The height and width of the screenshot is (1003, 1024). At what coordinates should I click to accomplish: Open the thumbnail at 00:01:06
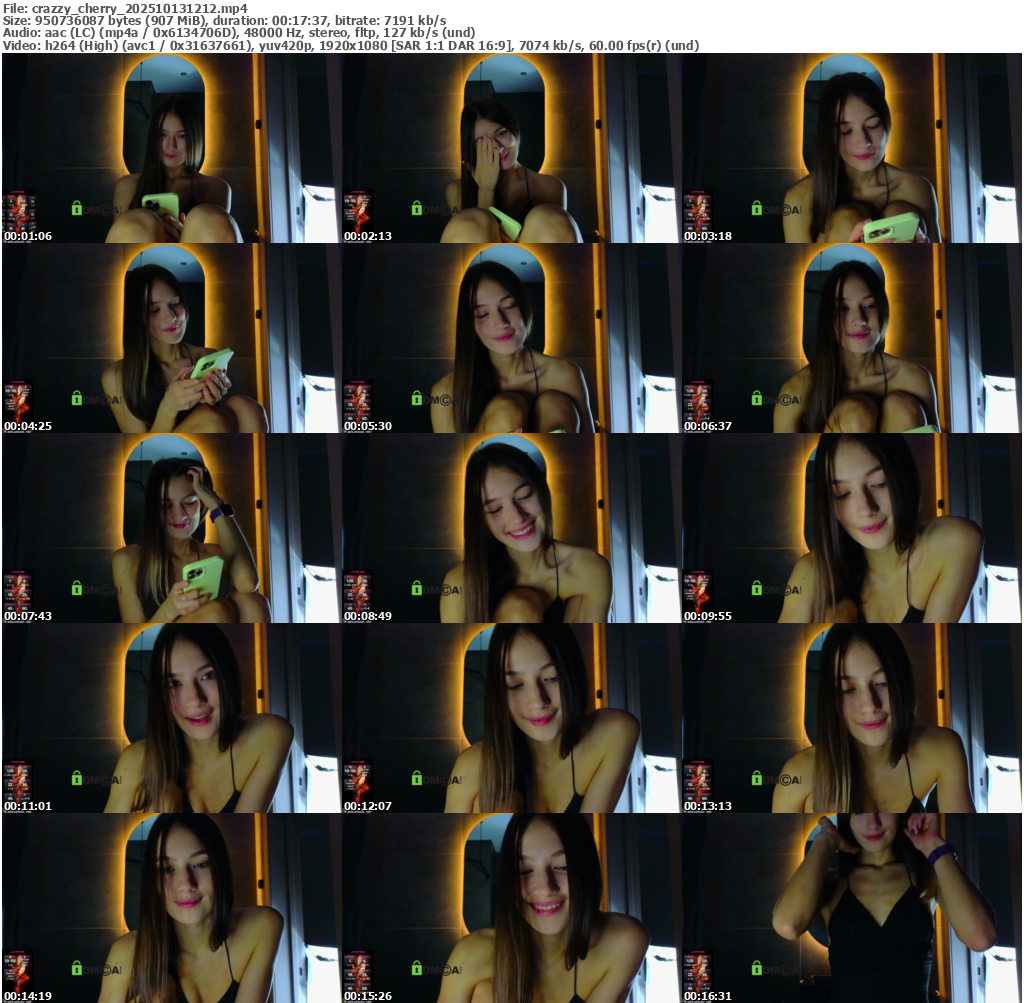coord(172,148)
